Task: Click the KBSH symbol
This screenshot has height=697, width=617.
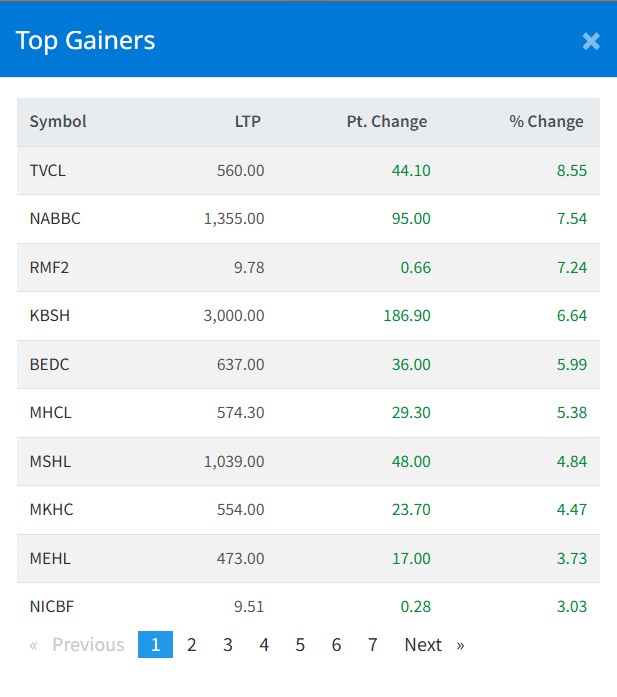Action: click(50, 316)
